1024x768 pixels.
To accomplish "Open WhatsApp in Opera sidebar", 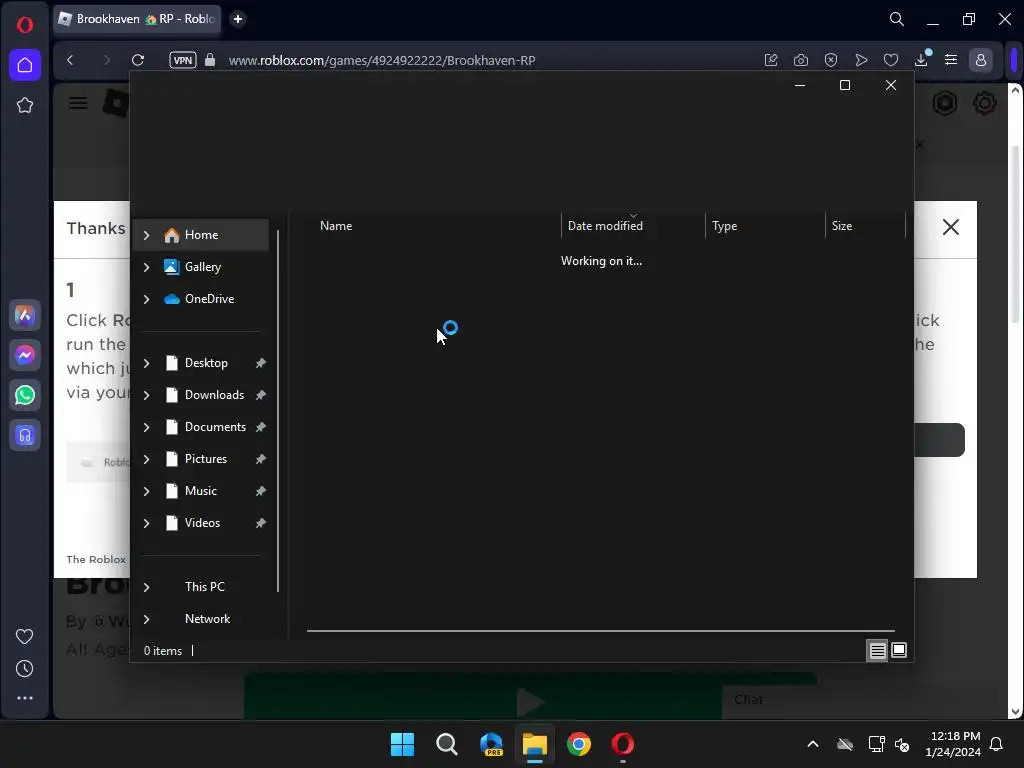I will (x=25, y=395).
